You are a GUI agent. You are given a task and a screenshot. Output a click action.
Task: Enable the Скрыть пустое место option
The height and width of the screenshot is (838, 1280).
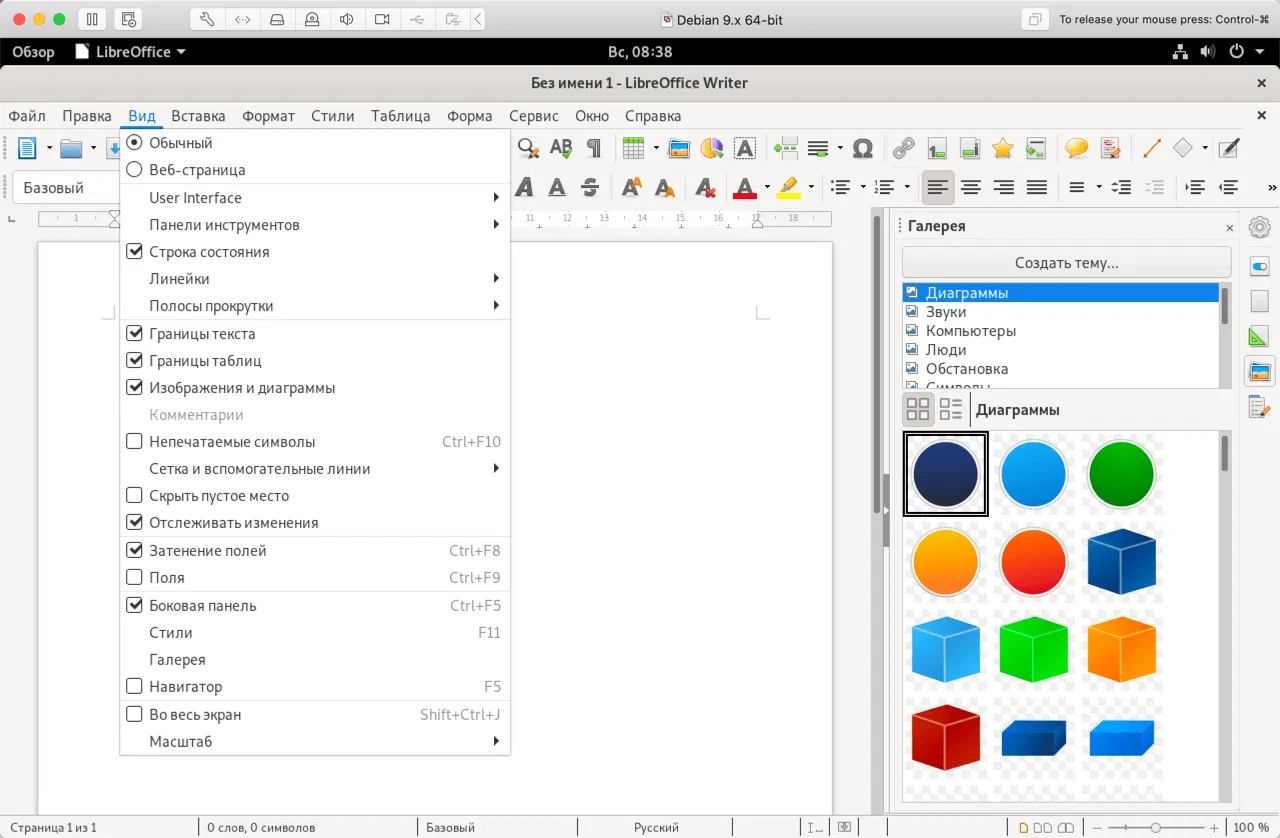pyautogui.click(x=315, y=496)
